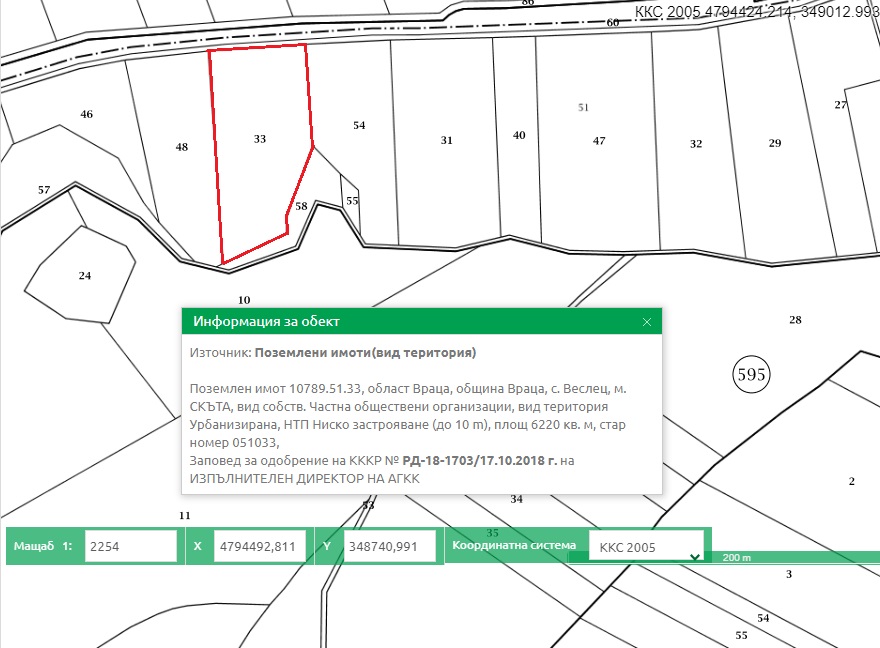Click the small parcel 55
The width and height of the screenshot is (880, 648).
coord(351,200)
